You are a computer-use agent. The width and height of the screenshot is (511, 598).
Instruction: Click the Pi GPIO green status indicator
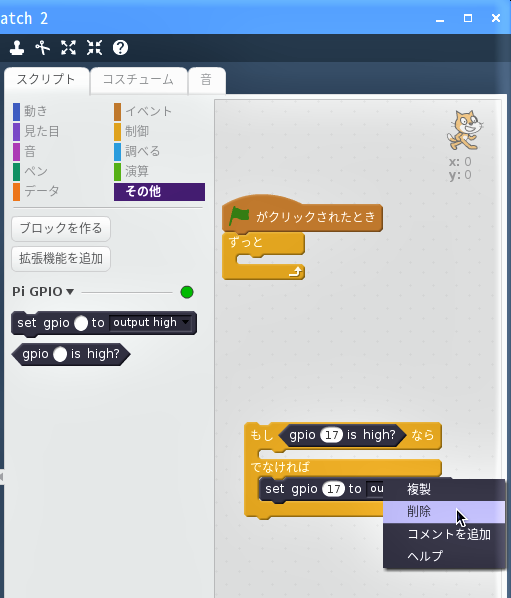pos(187,292)
